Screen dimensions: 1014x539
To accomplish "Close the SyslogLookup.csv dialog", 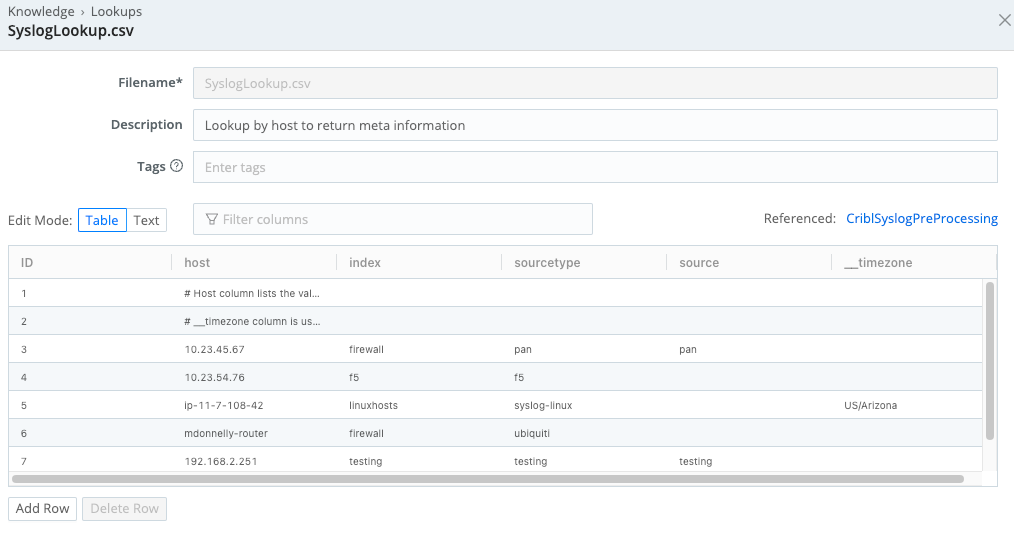I will (1004, 21).
